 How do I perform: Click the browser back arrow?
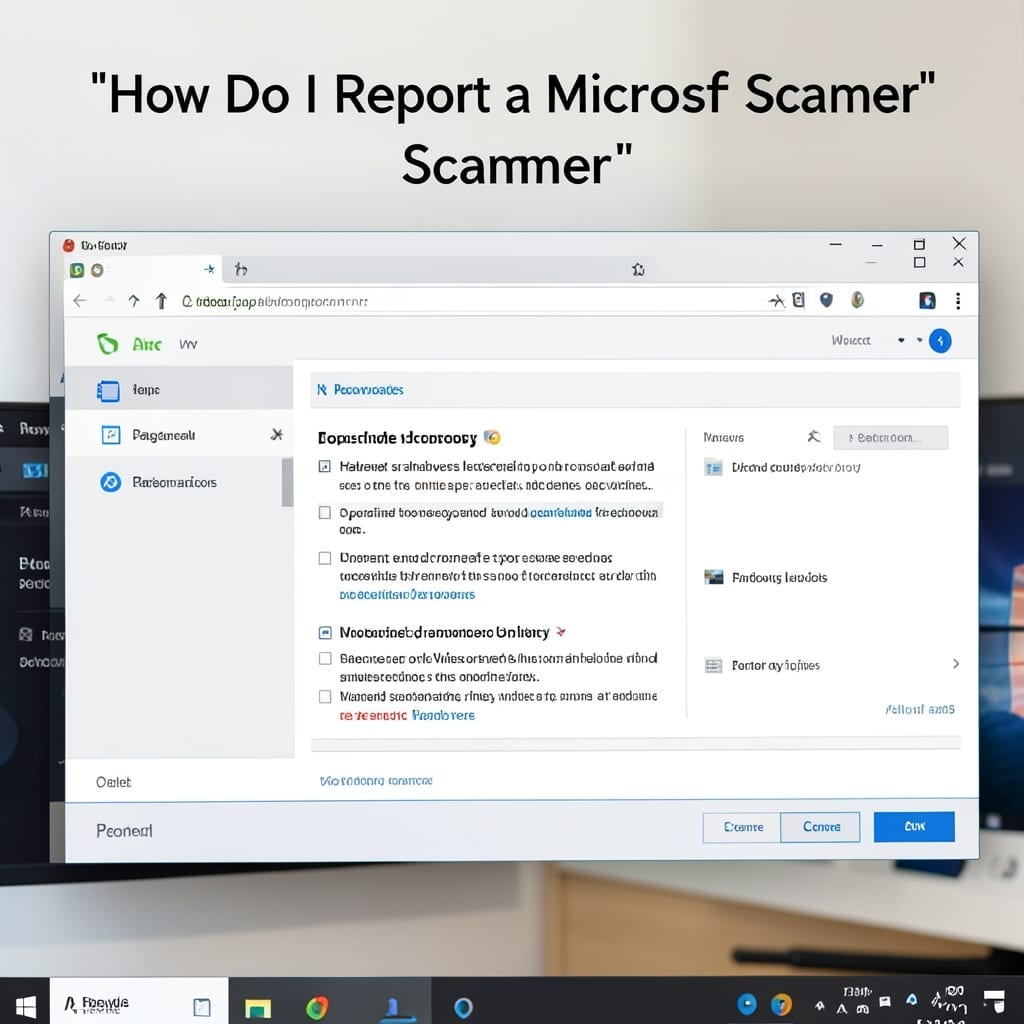point(80,300)
